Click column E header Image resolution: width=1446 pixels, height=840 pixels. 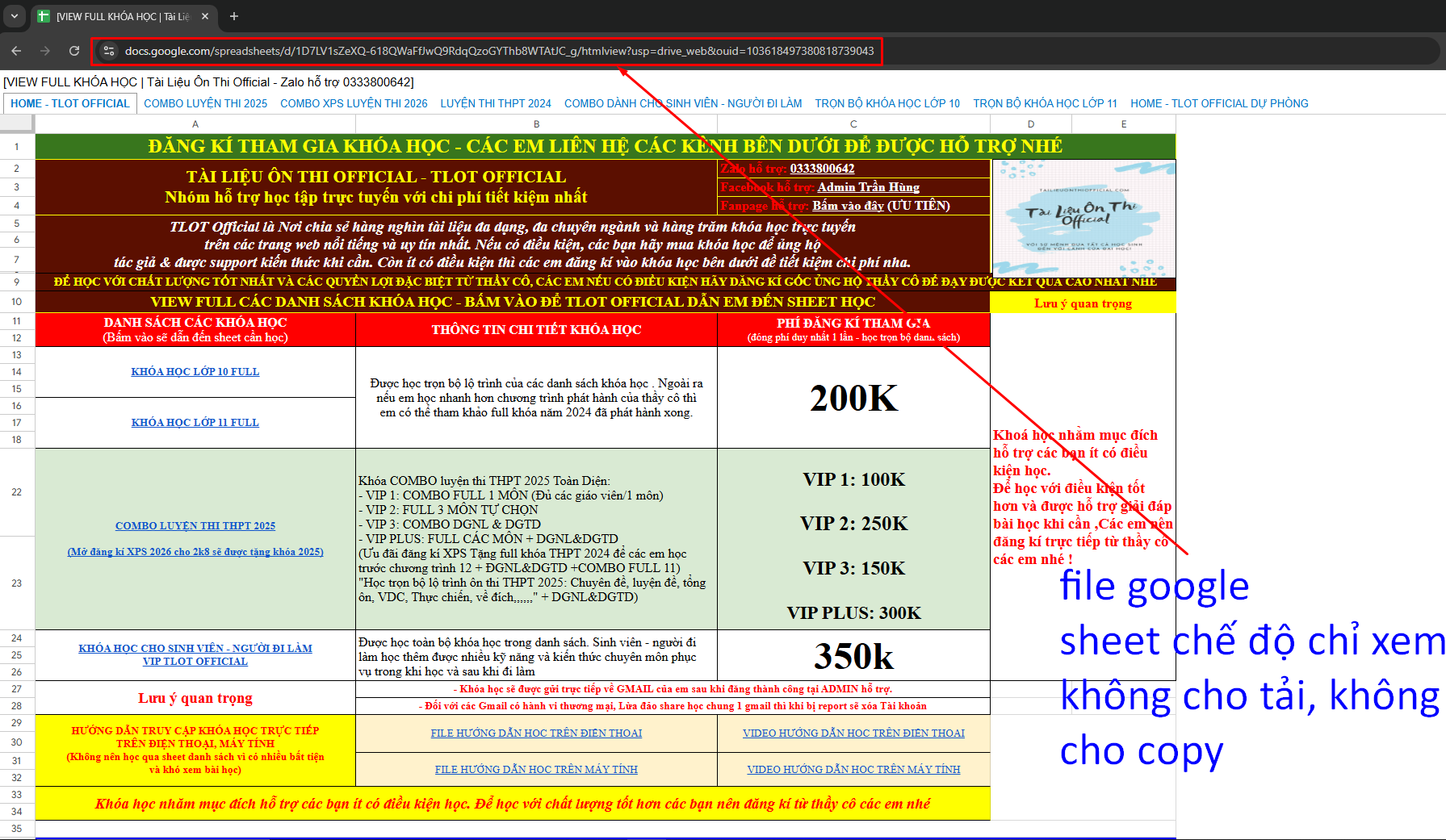pos(1124,124)
